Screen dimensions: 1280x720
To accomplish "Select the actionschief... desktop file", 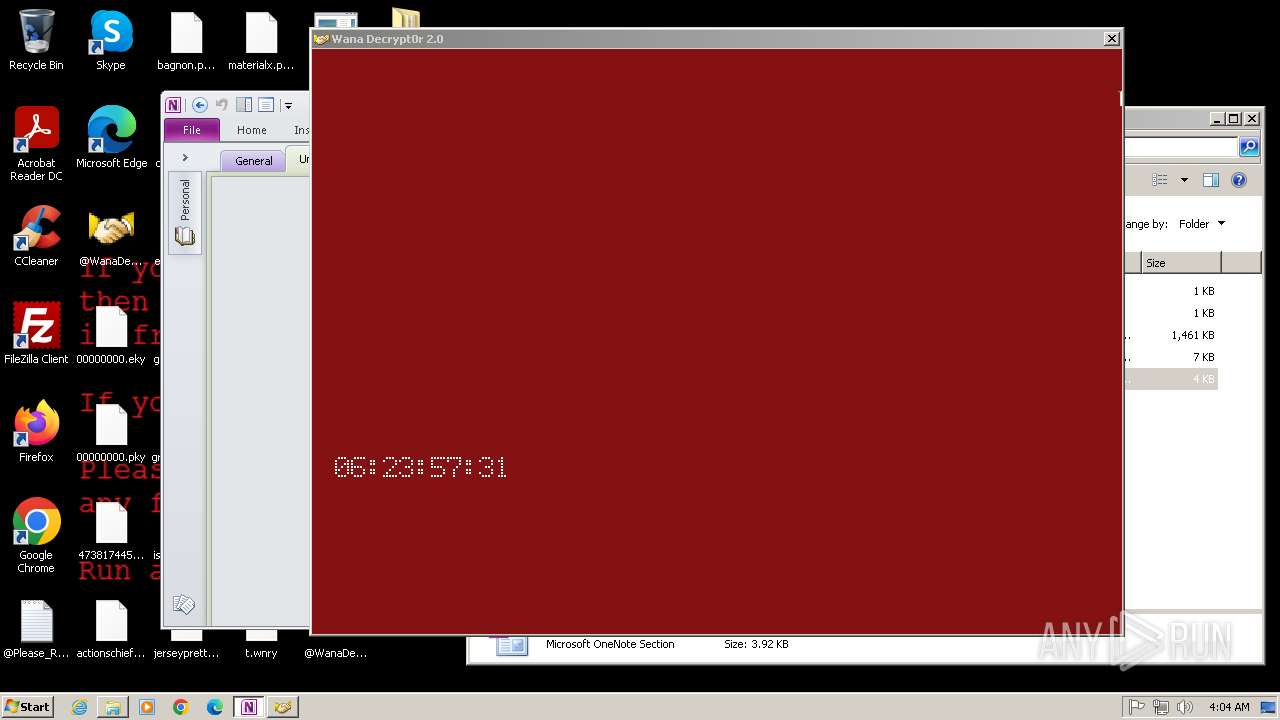I will coord(111,629).
